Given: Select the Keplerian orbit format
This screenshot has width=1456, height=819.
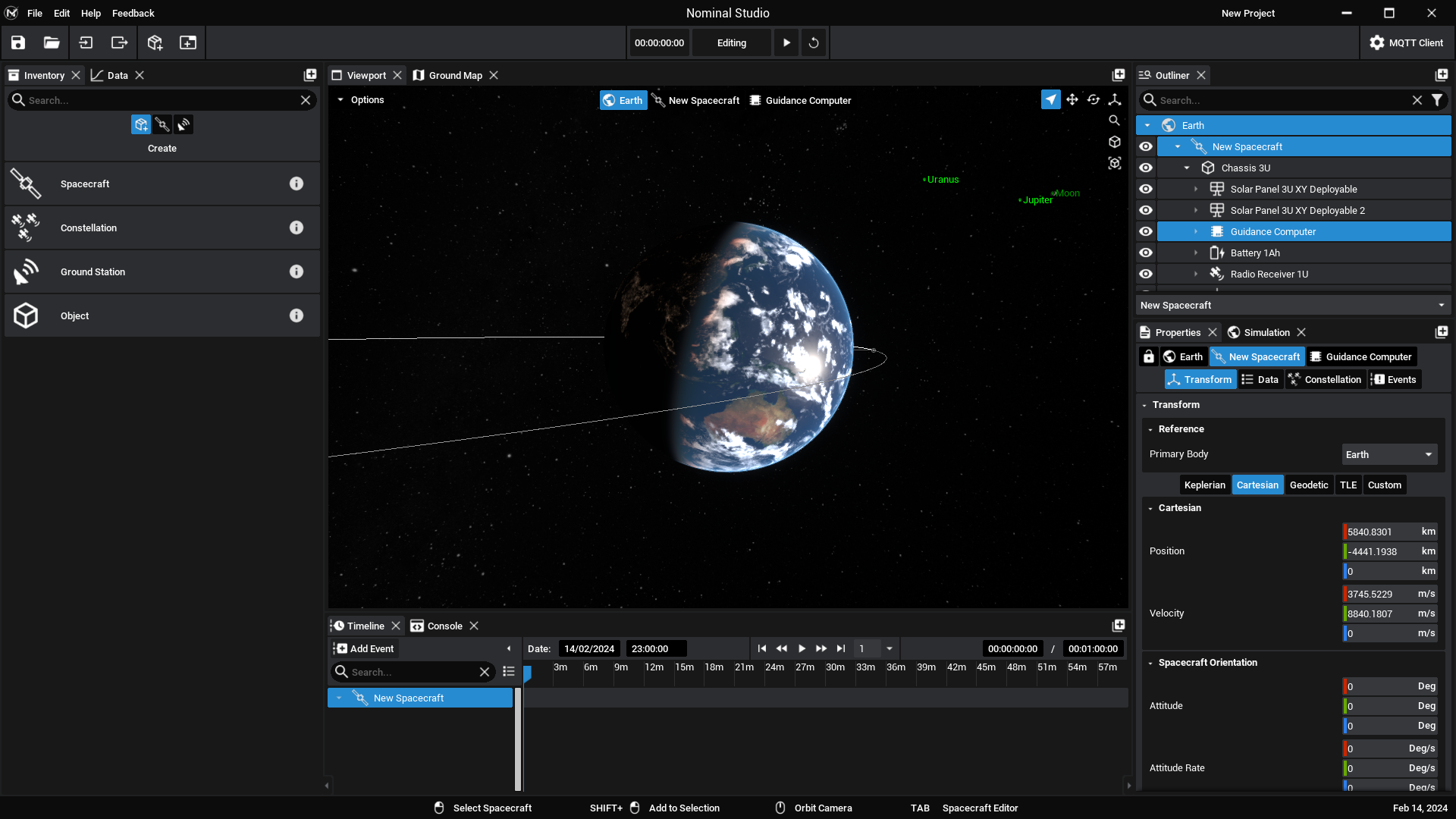Looking at the screenshot, I should point(1204,485).
